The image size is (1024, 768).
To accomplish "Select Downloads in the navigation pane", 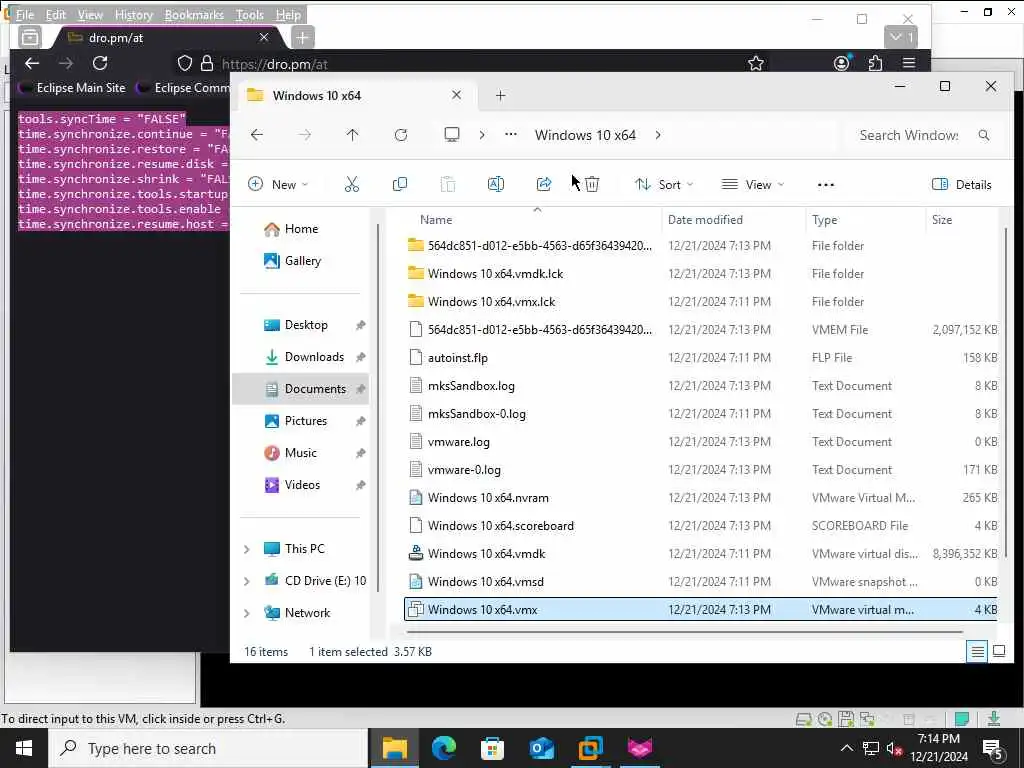I will (x=302, y=357).
